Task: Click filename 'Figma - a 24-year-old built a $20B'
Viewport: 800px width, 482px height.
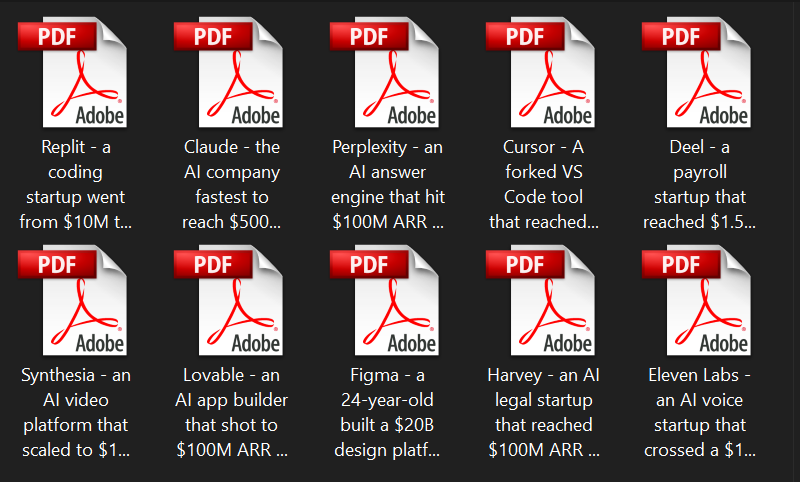Action: (x=387, y=413)
